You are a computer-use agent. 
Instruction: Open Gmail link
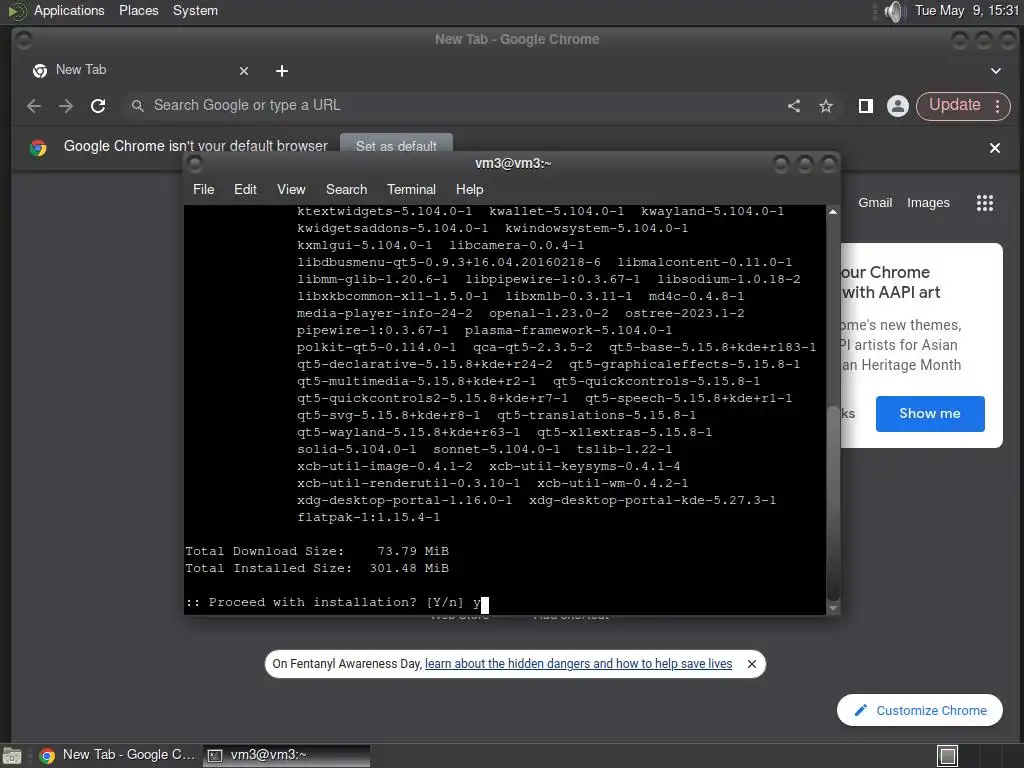(875, 203)
